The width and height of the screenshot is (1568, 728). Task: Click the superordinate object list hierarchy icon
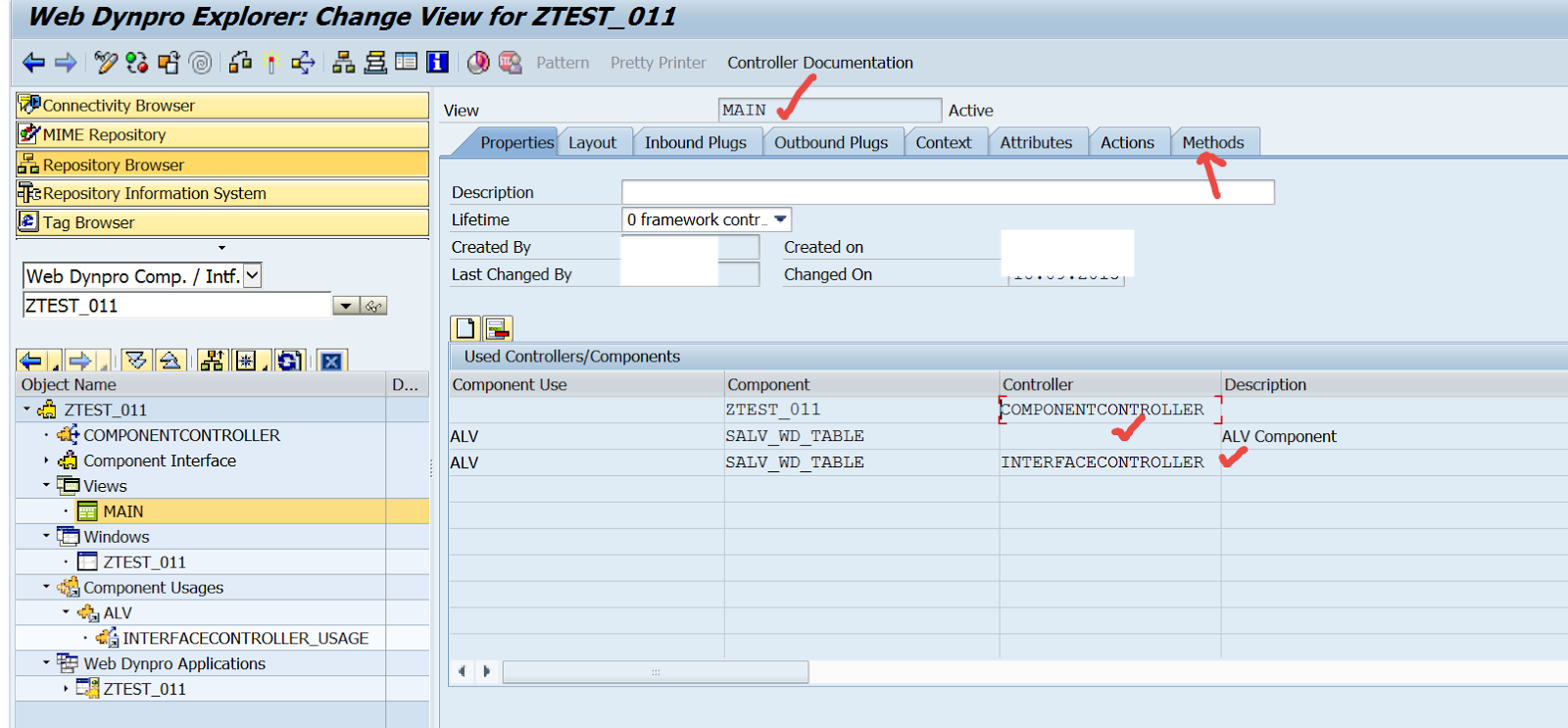[x=212, y=361]
